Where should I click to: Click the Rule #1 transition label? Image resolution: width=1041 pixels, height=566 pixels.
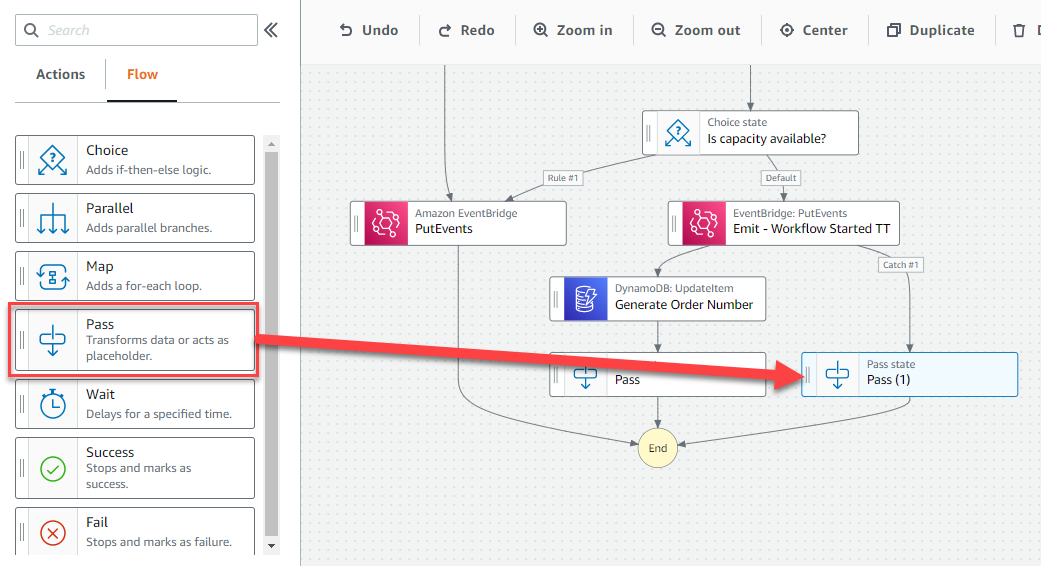click(x=563, y=178)
